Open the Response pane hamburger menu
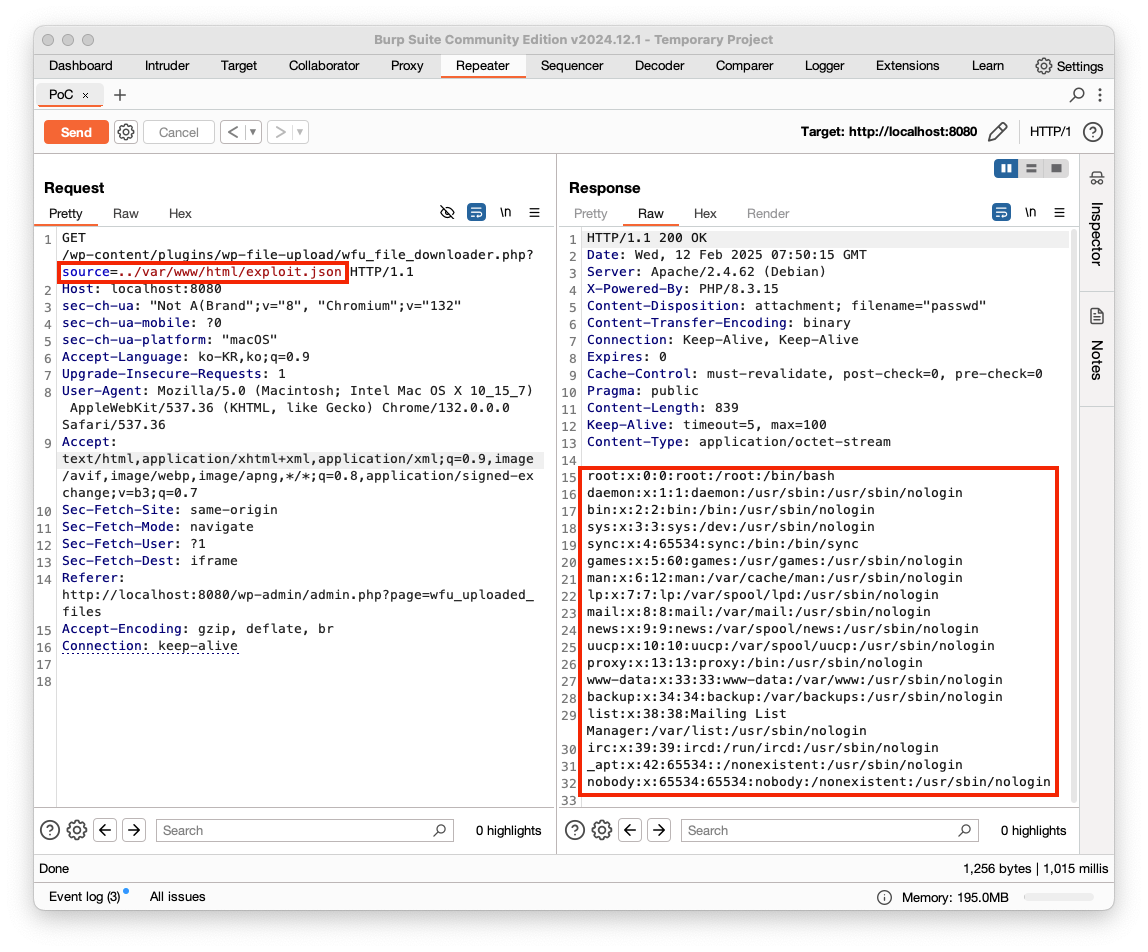The height and width of the screenshot is (952, 1148). 1059,212
